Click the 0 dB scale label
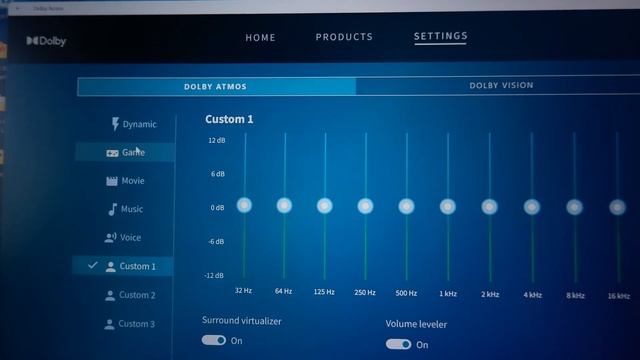The width and height of the screenshot is (640, 360). [x=218, y=208]
